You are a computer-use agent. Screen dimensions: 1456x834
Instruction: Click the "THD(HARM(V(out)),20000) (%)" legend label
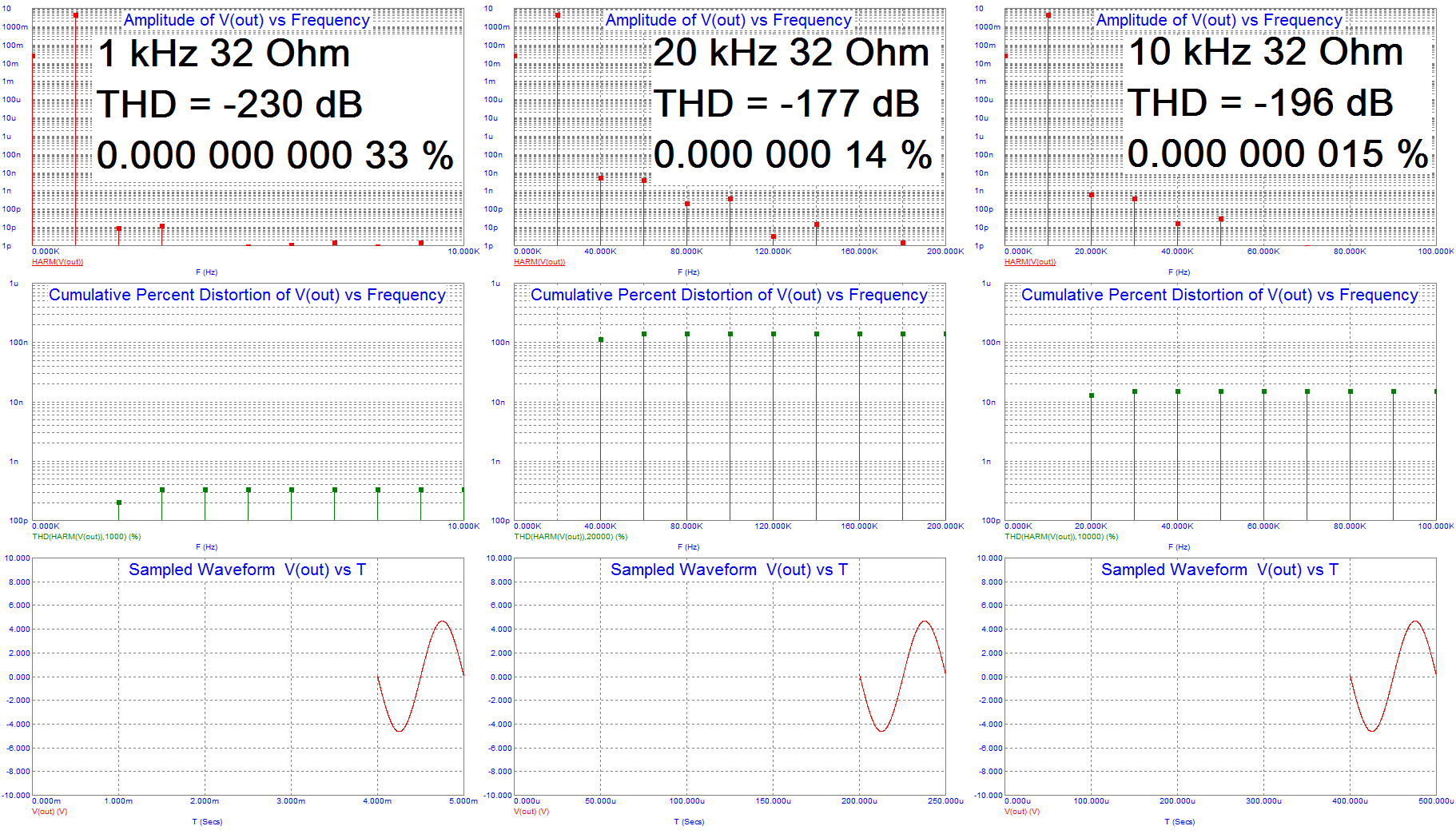tap(571, 537)
